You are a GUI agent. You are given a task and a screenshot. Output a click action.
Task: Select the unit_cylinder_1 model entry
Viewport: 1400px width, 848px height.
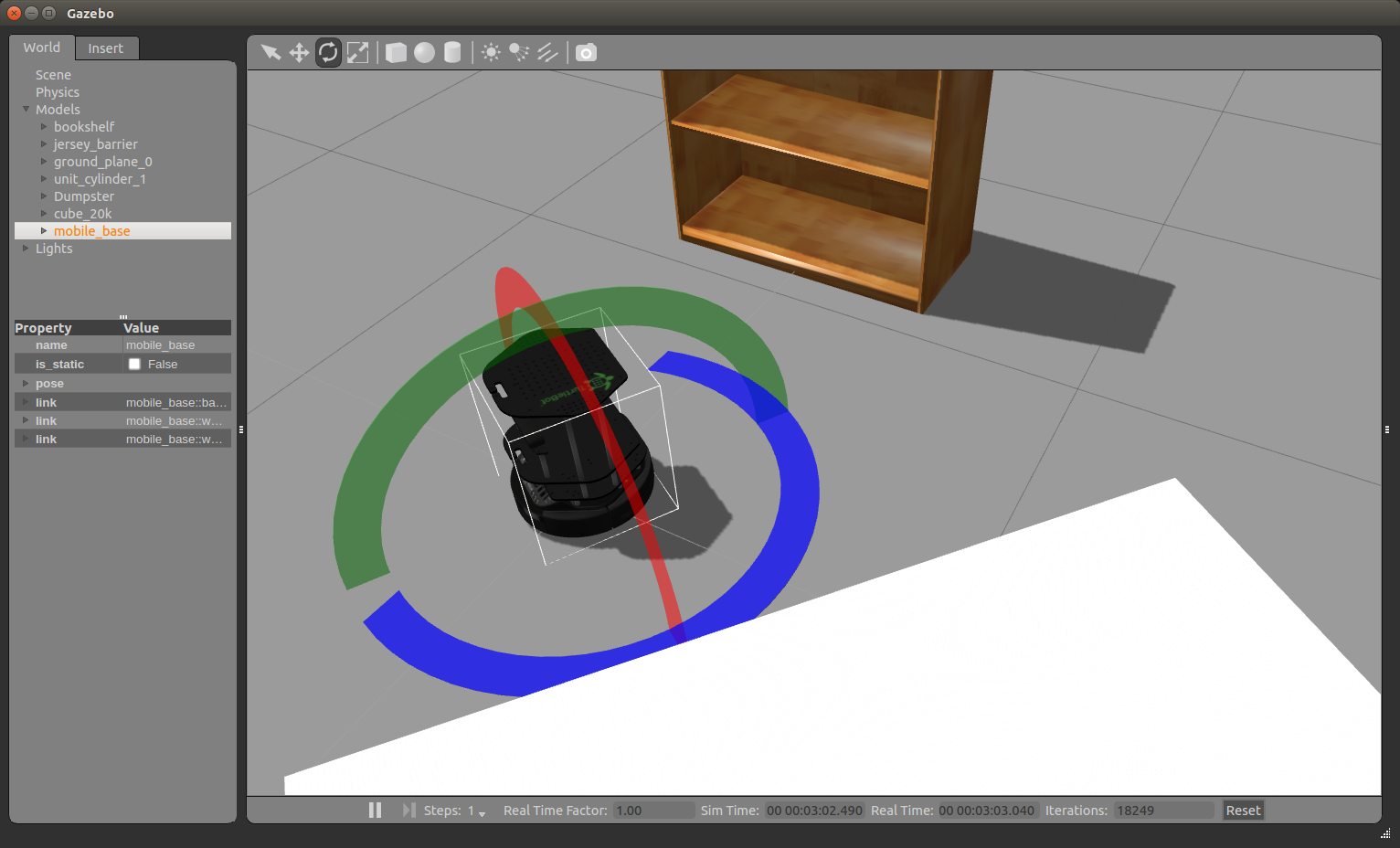[x=100, y=179]
